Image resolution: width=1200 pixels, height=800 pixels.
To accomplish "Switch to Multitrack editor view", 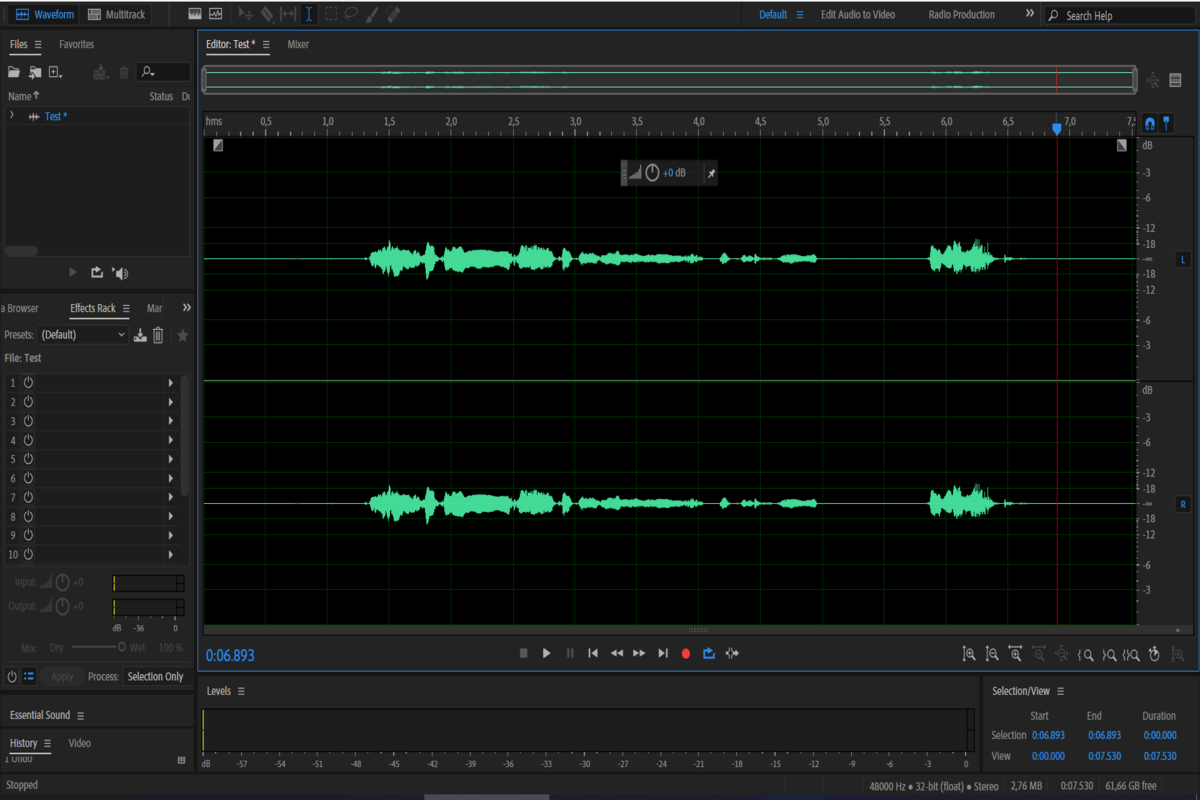I will point(117,15).
